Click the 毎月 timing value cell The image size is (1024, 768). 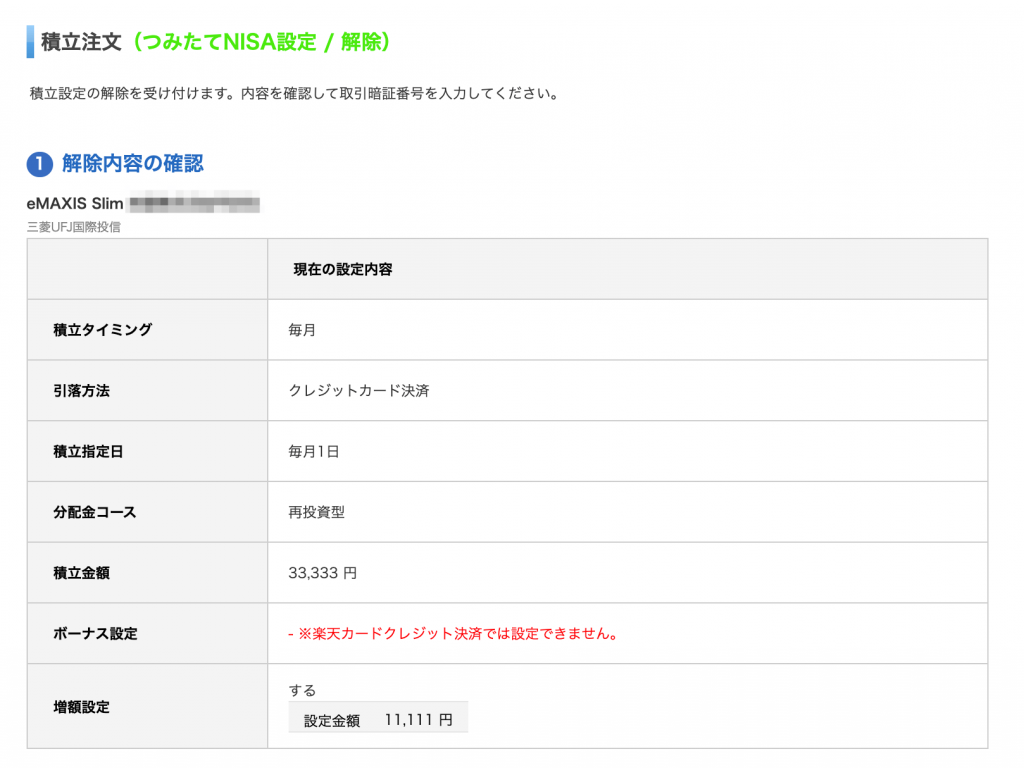[x=297, y=330]
